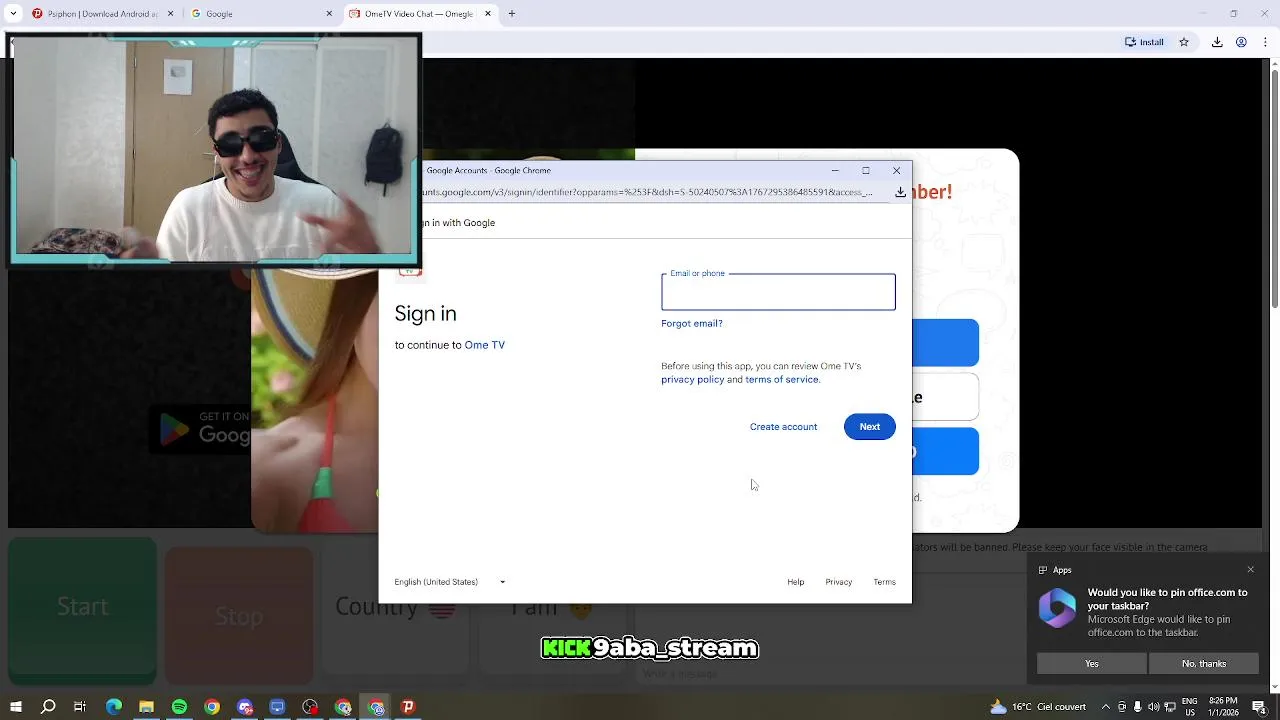
Task: Open the Chrome profile avatar icon
Action: [x=1241, y=42]
